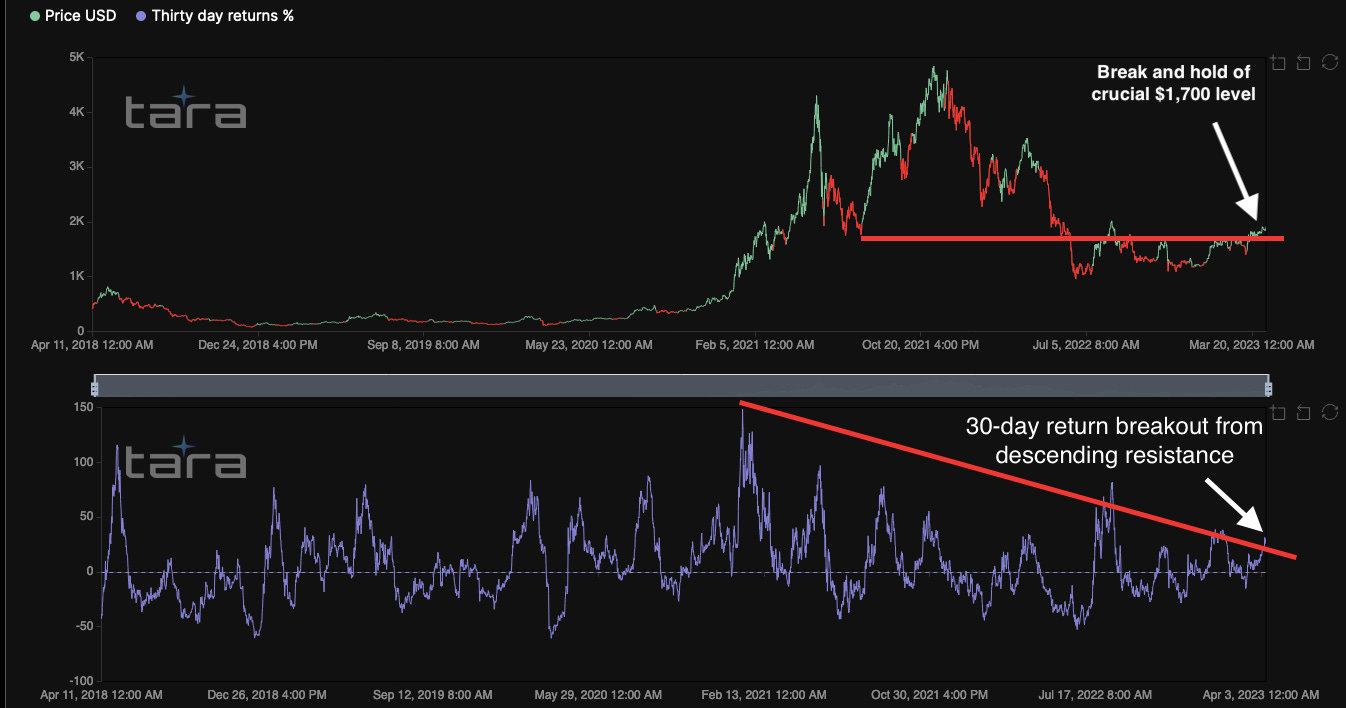This screenshot has height=708, width=1346.
Task: Click the tara logo on returns chart
Action: (x=185, y=459)
